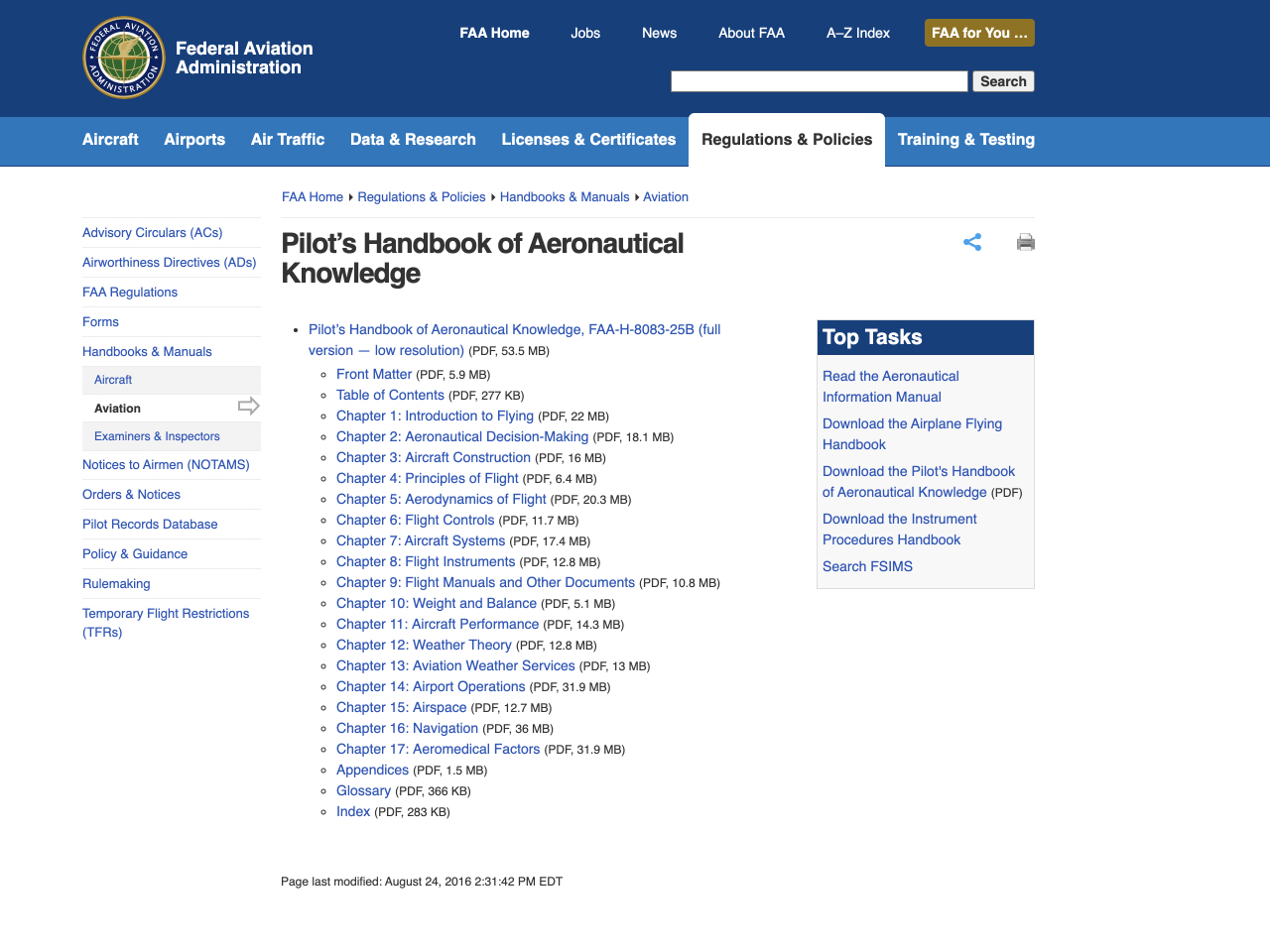Open Chapter 10: Weight and Balance
The width and height of the screenshot is (1270, 952).
[437, 603]
